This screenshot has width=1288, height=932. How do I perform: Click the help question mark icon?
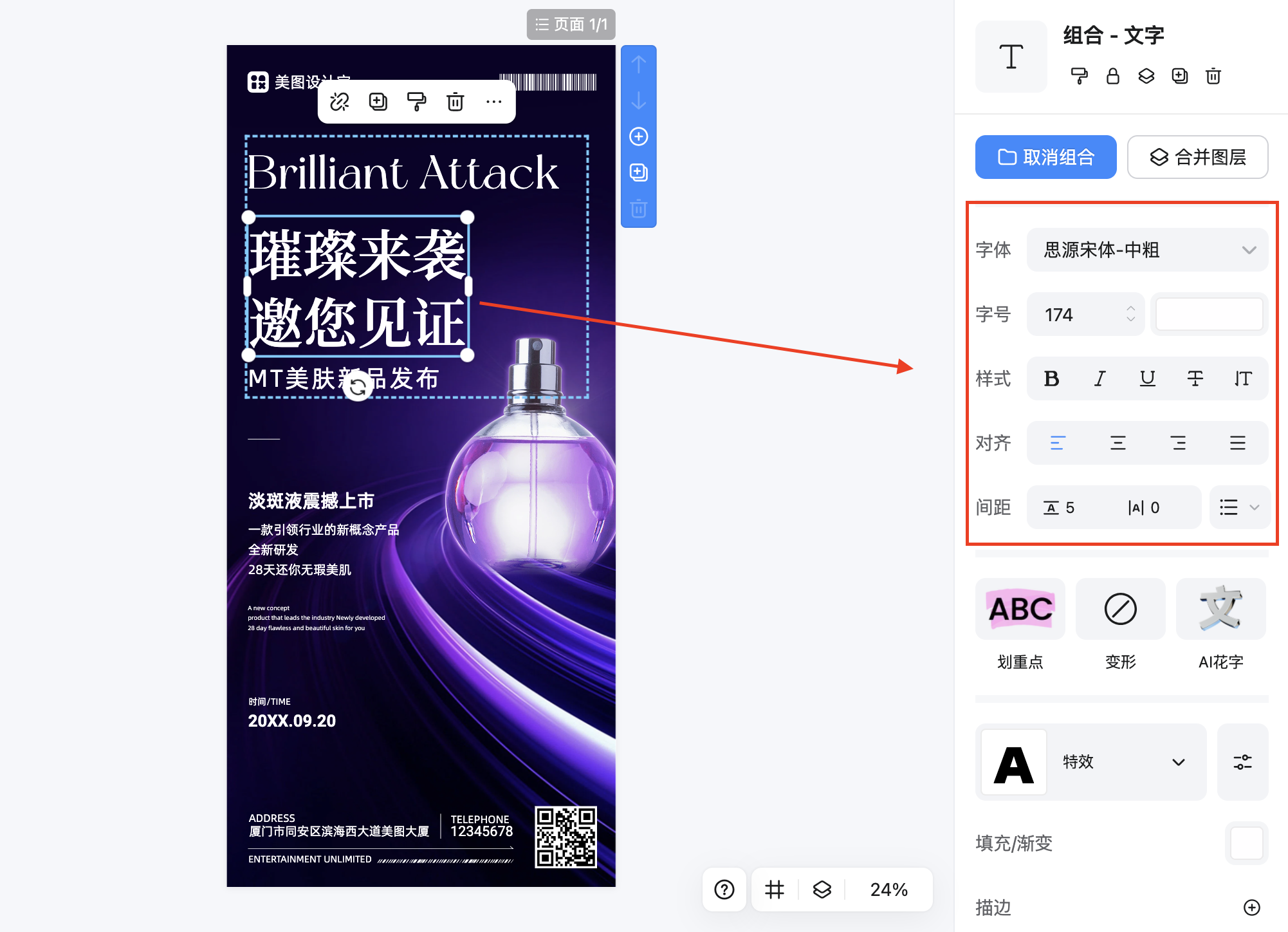(724, 890)
